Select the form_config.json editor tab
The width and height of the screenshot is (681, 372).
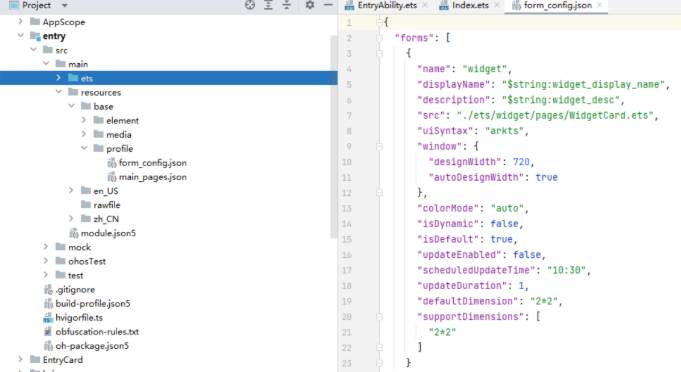[557, 5]
